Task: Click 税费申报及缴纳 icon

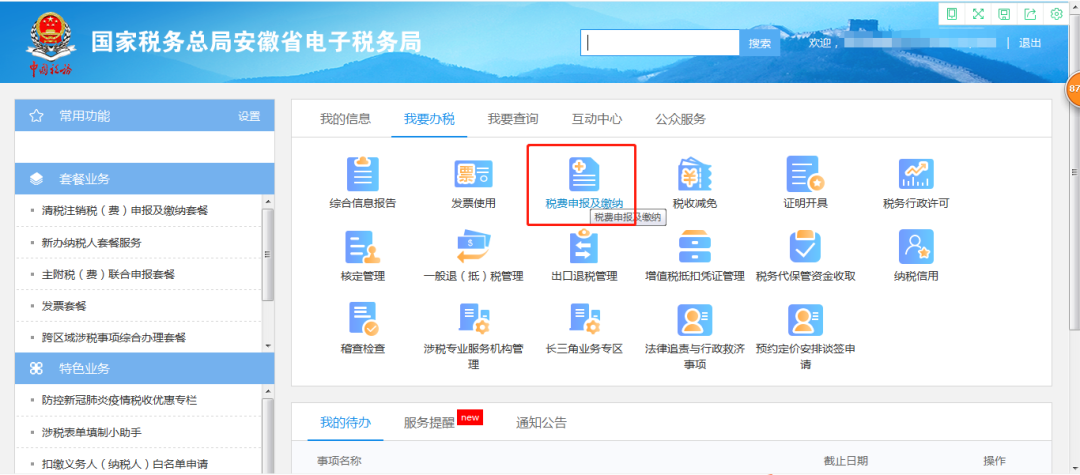Action: click(583, 175)
